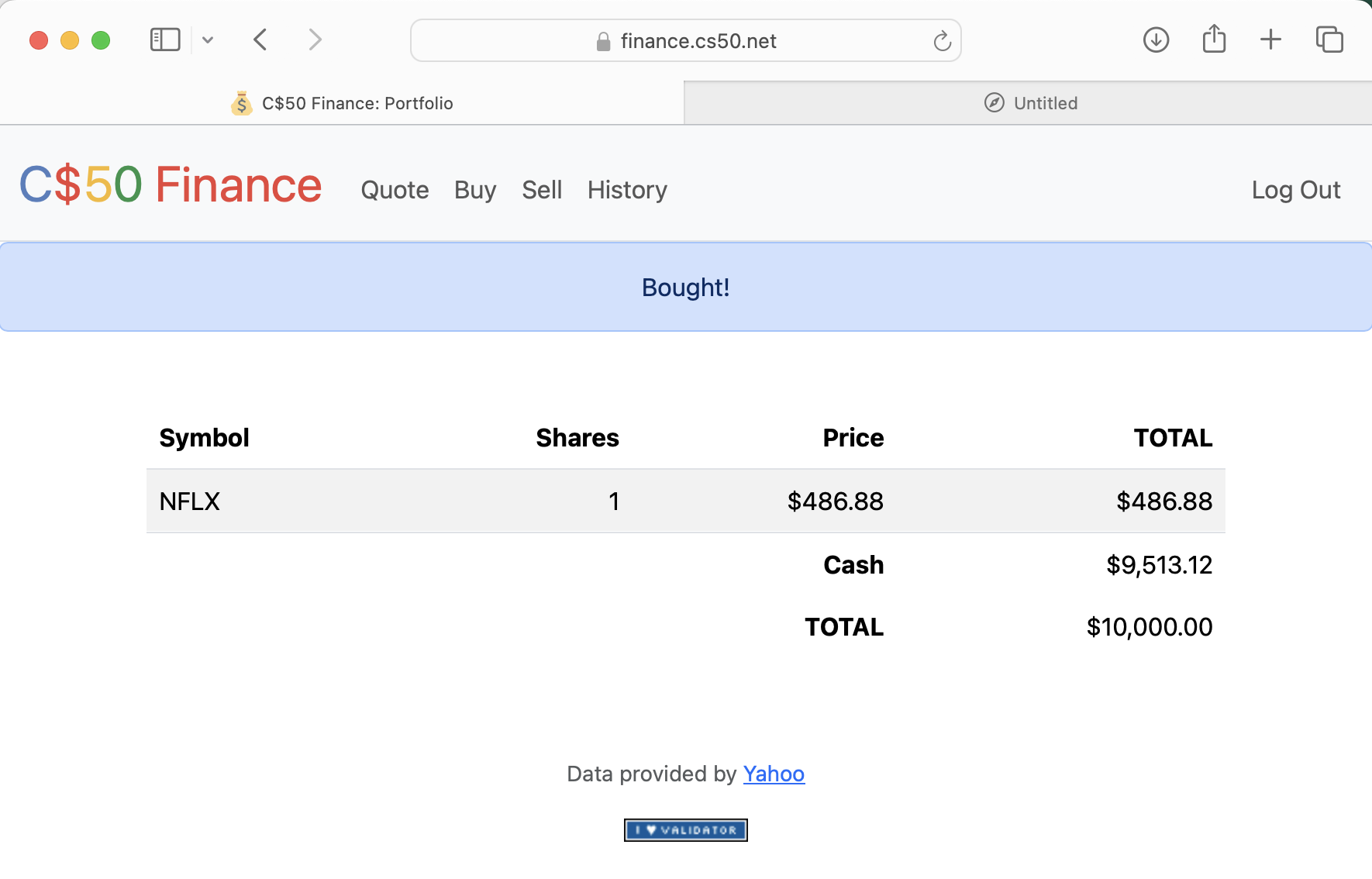Open the Quote page
This screenshot has height=879, width=1372.
(395, 190)
